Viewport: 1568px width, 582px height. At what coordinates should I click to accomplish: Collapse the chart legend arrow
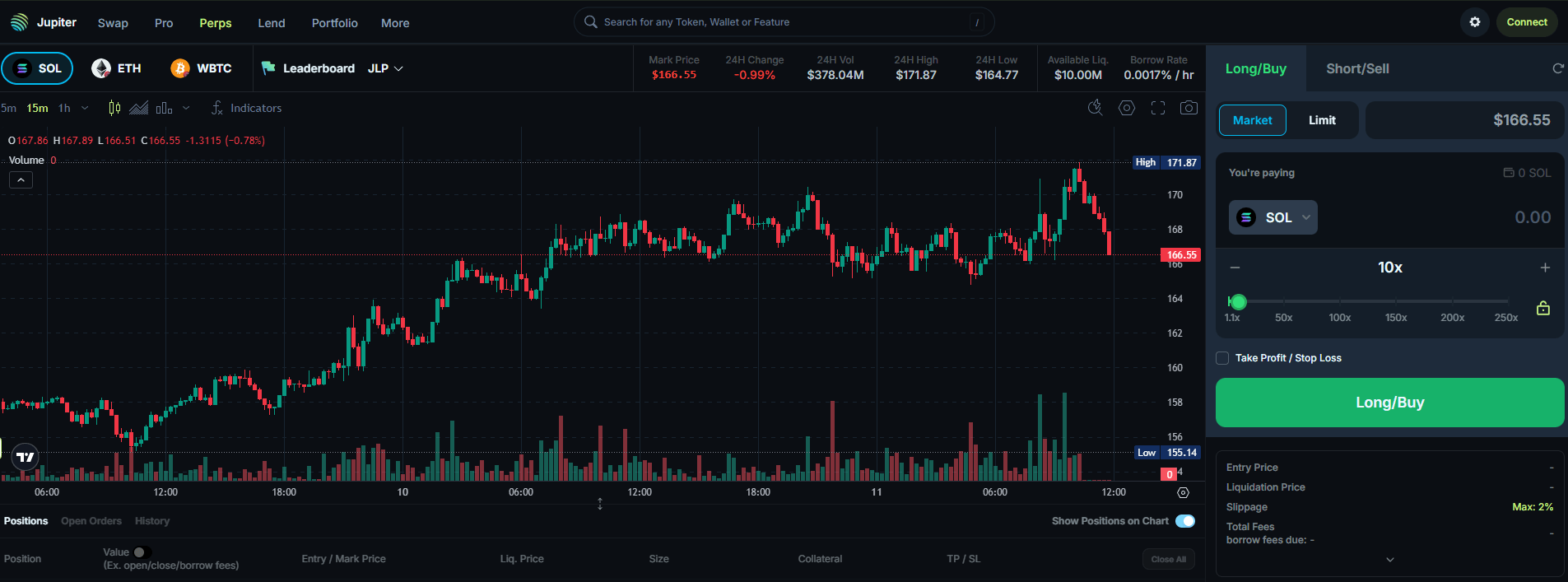tap(21, 179)
